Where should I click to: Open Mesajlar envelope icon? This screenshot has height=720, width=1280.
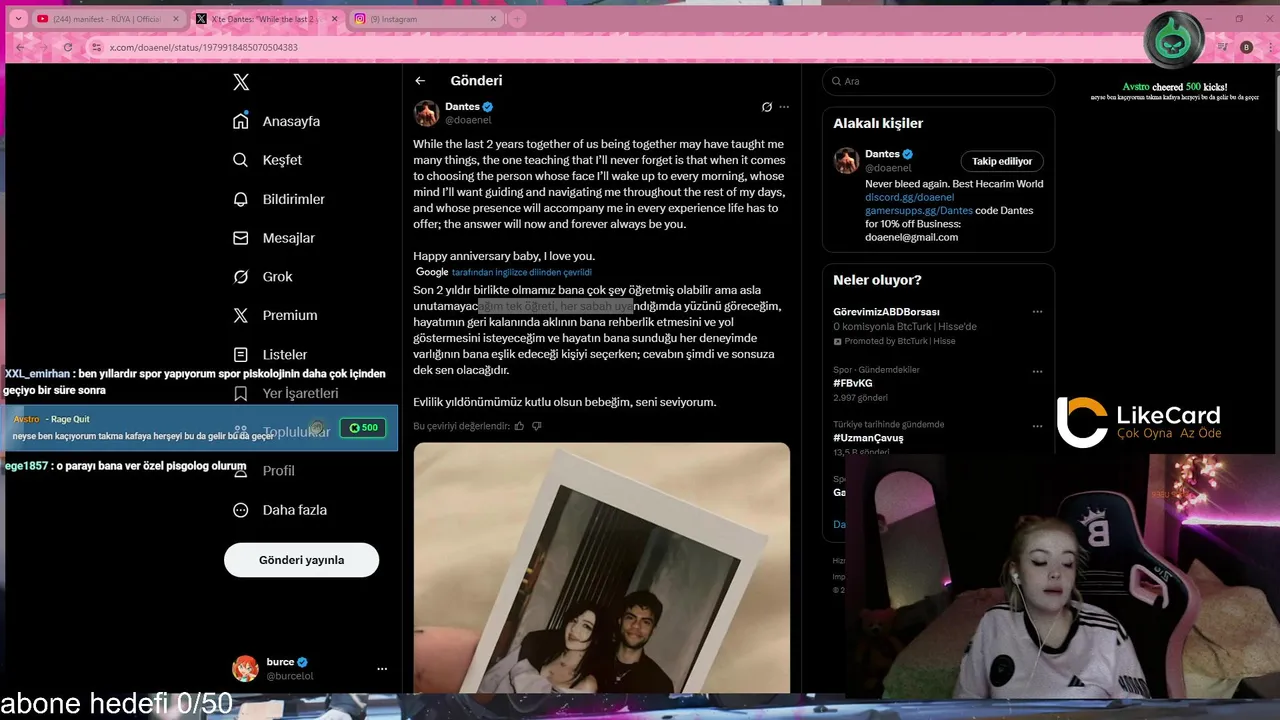(x=240, y=238)
